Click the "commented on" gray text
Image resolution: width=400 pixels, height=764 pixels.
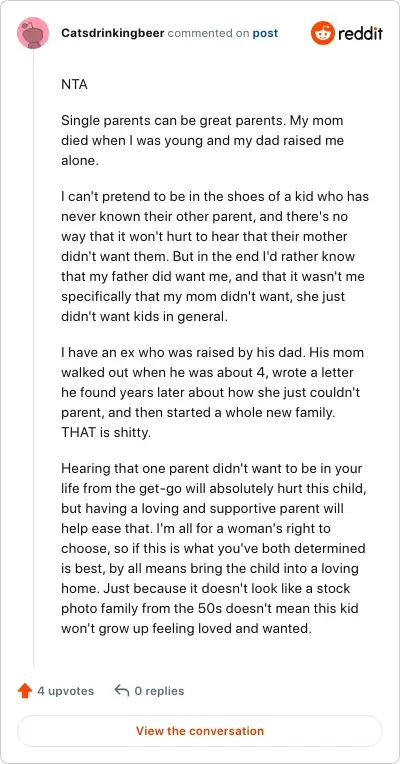coord(209,33)
